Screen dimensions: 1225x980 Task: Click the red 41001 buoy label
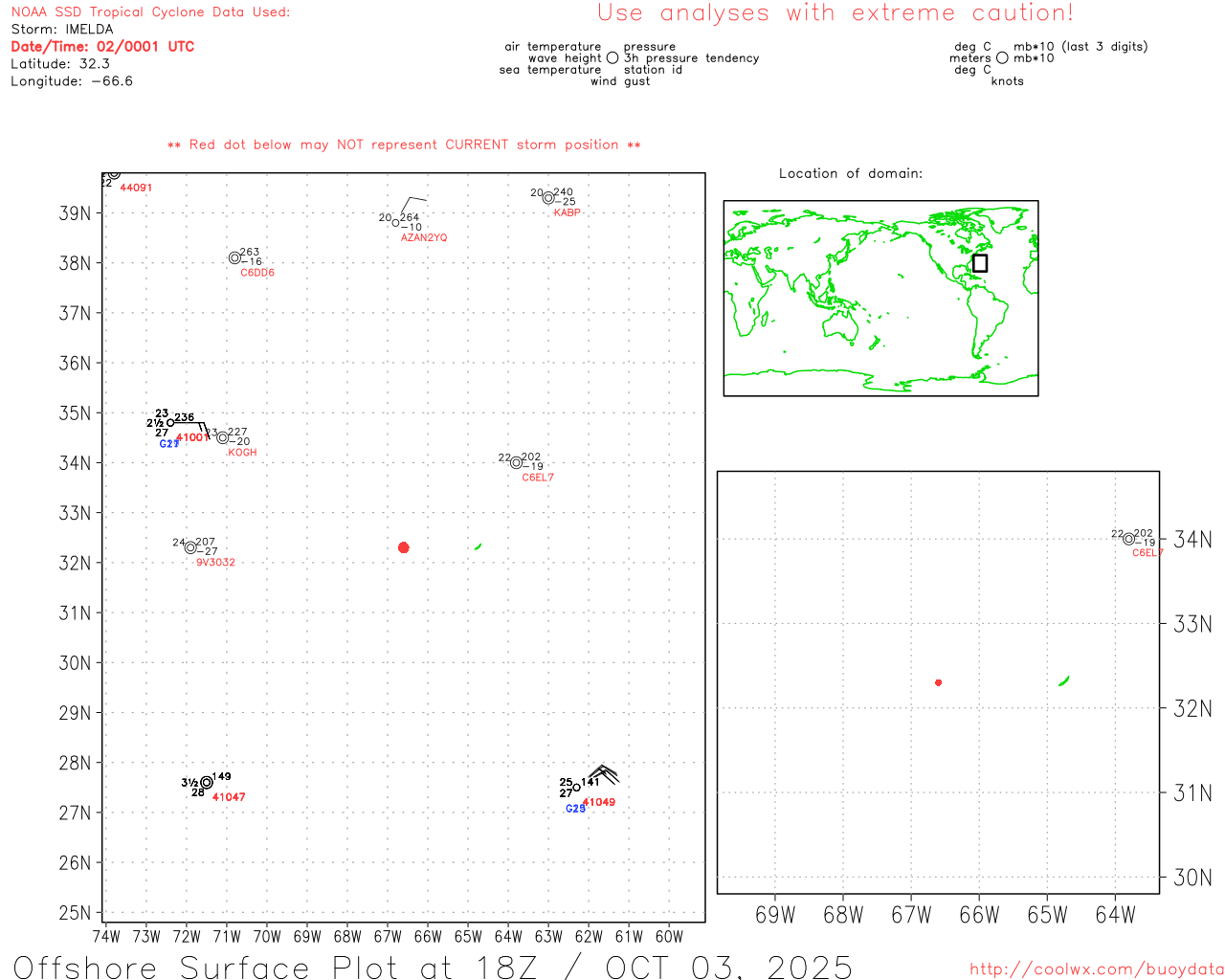tap(191, 437)
